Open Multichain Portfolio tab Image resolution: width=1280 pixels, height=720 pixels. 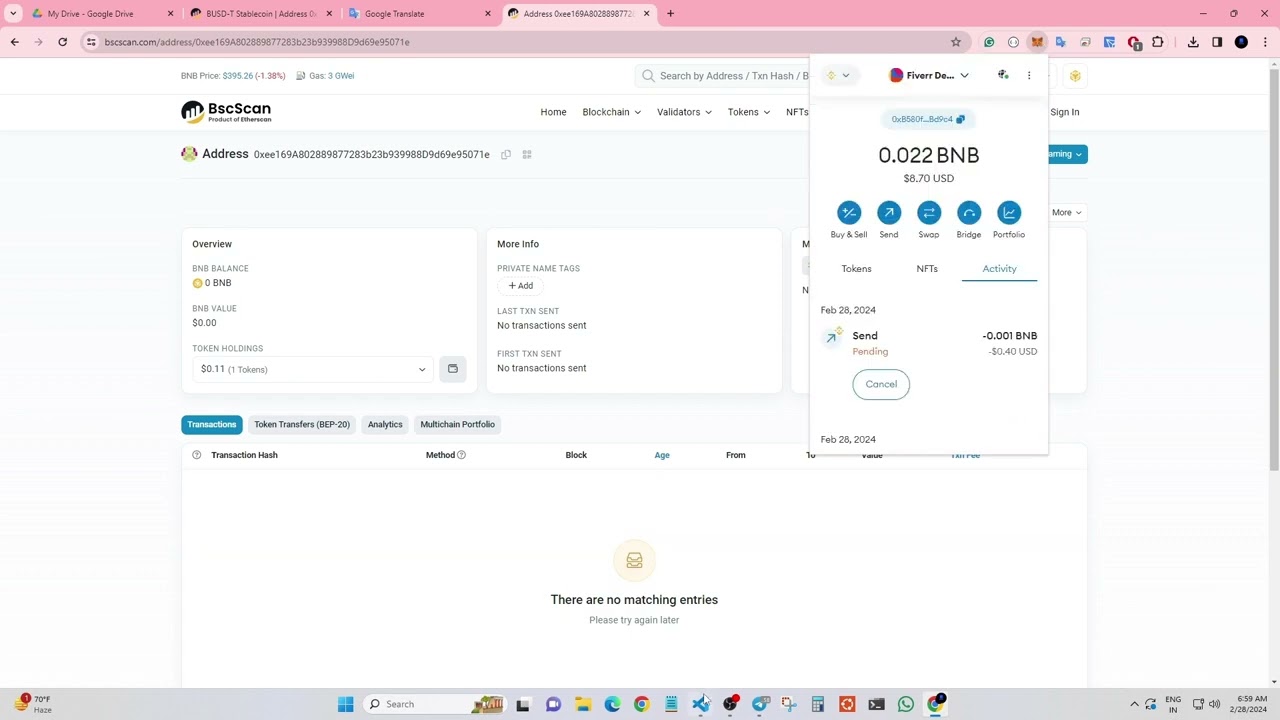pos(457,425)
